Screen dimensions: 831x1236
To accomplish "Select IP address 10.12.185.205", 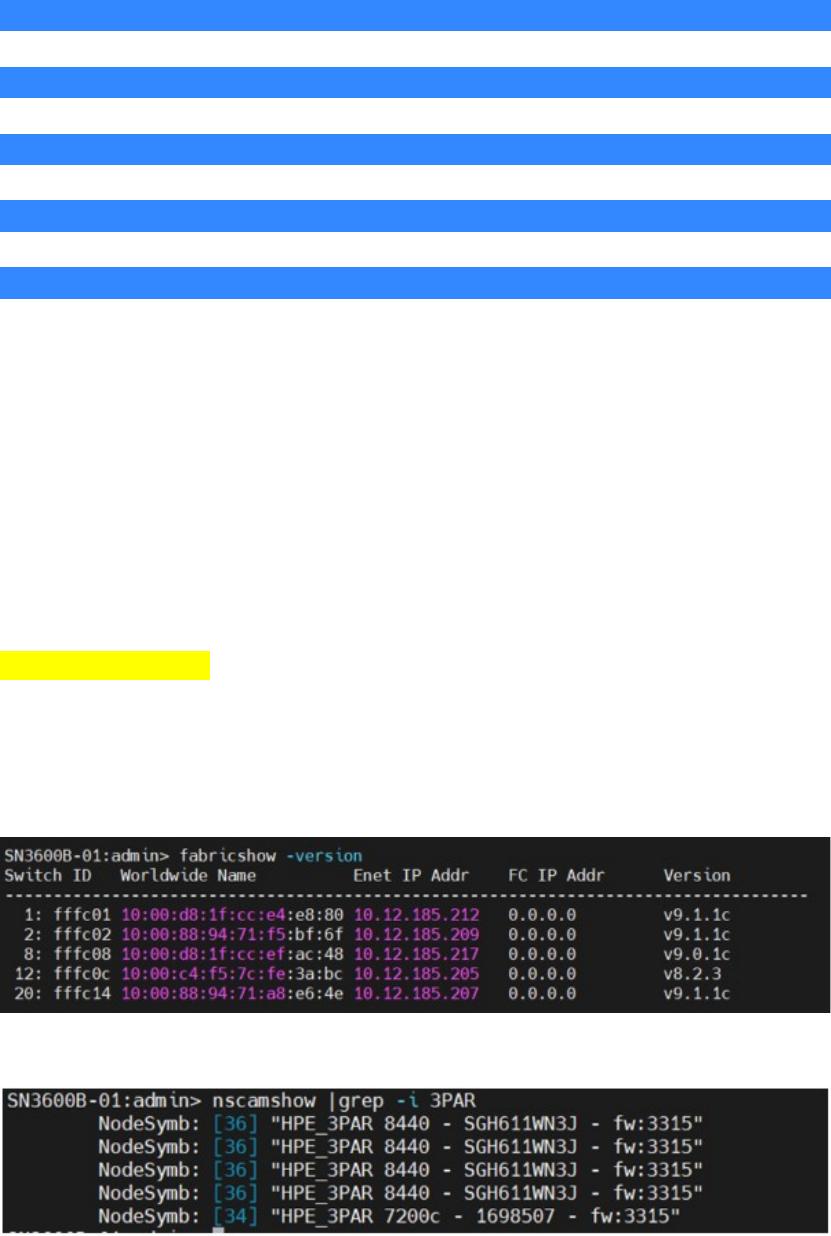I will pos(417,972).
